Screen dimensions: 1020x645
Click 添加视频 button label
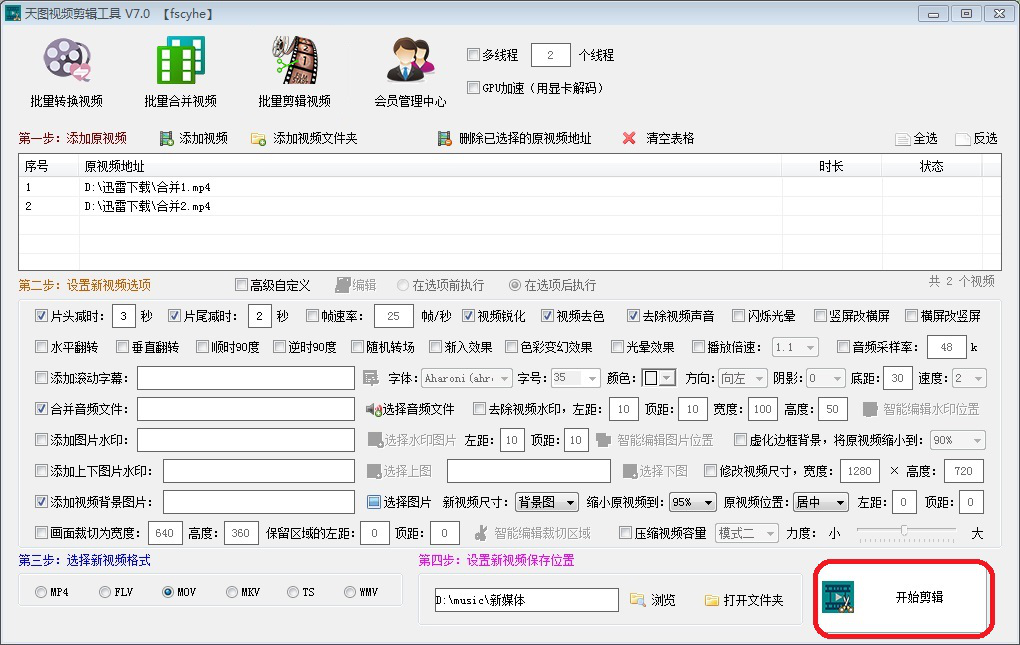(204, 138)
